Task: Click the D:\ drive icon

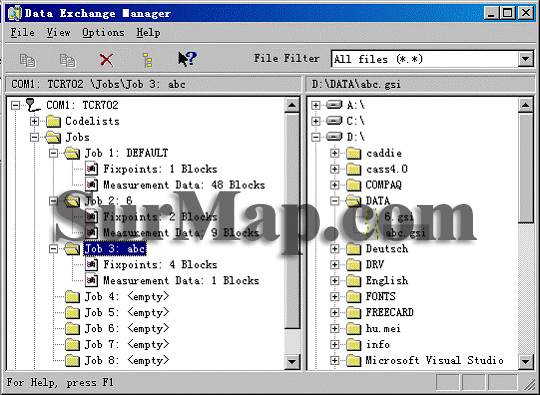Action: tap(334, 137)
